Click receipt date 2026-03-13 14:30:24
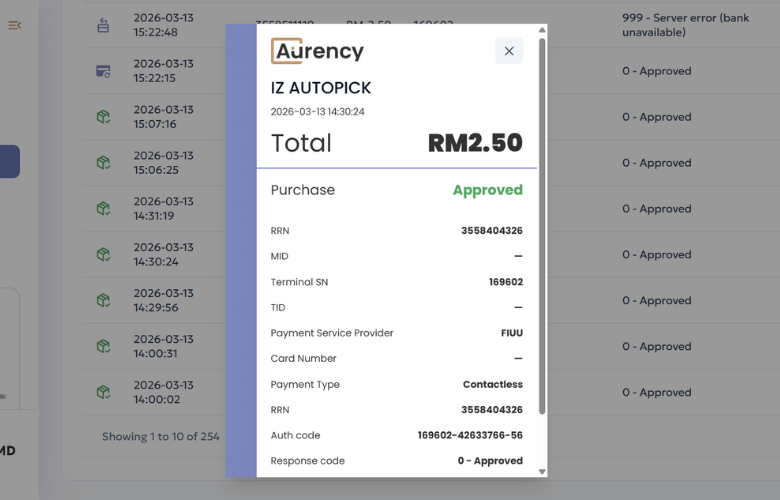 click(x=317, y=112)
